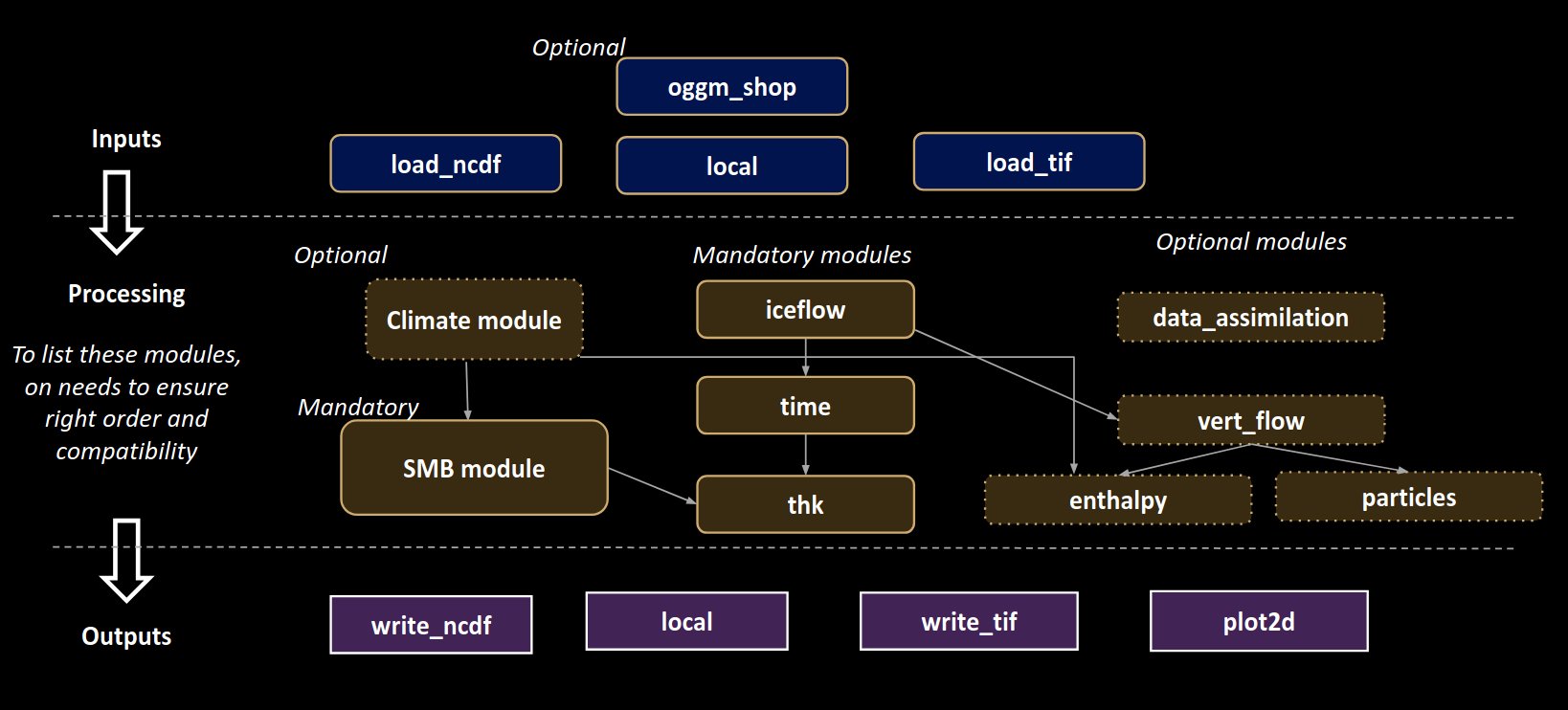
Task: Select the load_tif input box
Action: tap(1029, 162)
